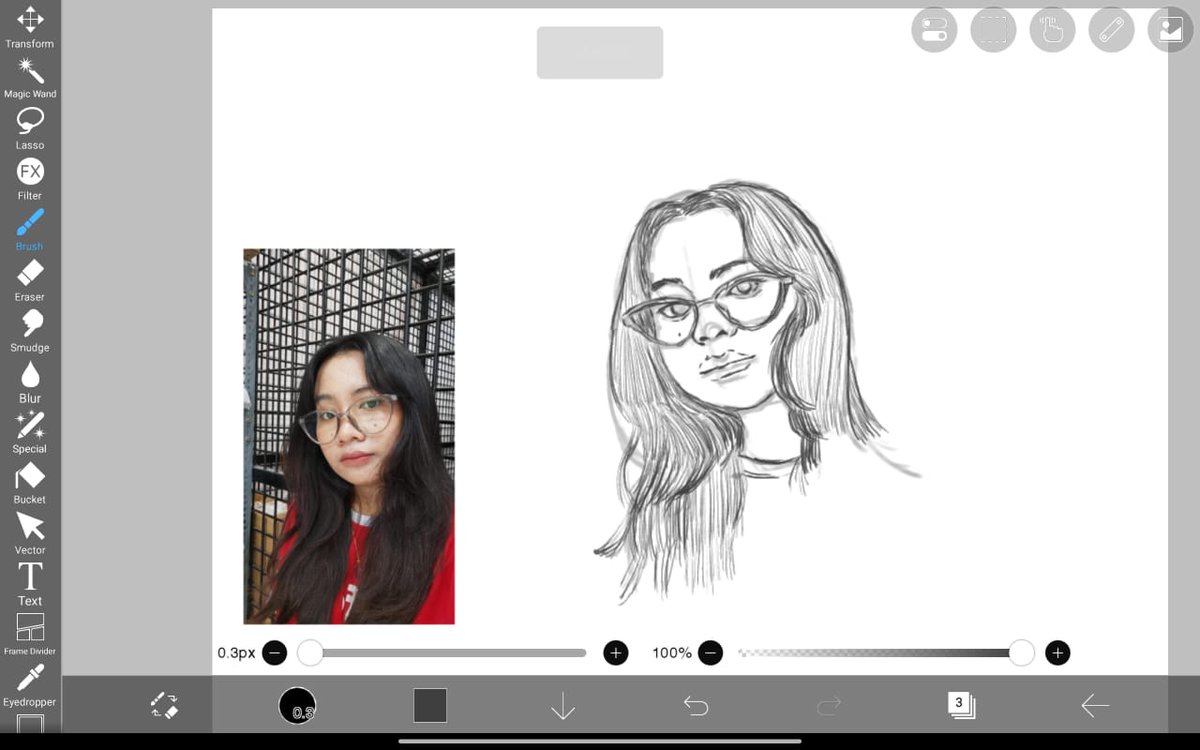
Task: Open brush settings showing 0.3 size
Action: 297,706
